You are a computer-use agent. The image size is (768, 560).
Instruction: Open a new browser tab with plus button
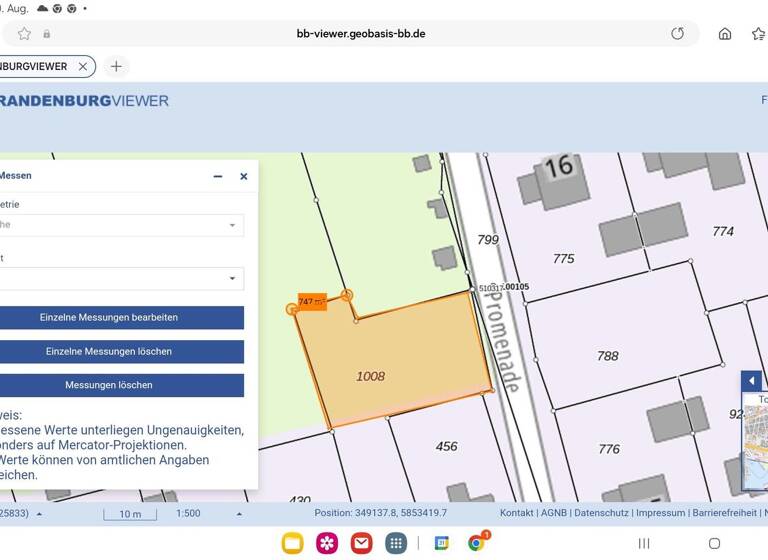coord(116,66)
